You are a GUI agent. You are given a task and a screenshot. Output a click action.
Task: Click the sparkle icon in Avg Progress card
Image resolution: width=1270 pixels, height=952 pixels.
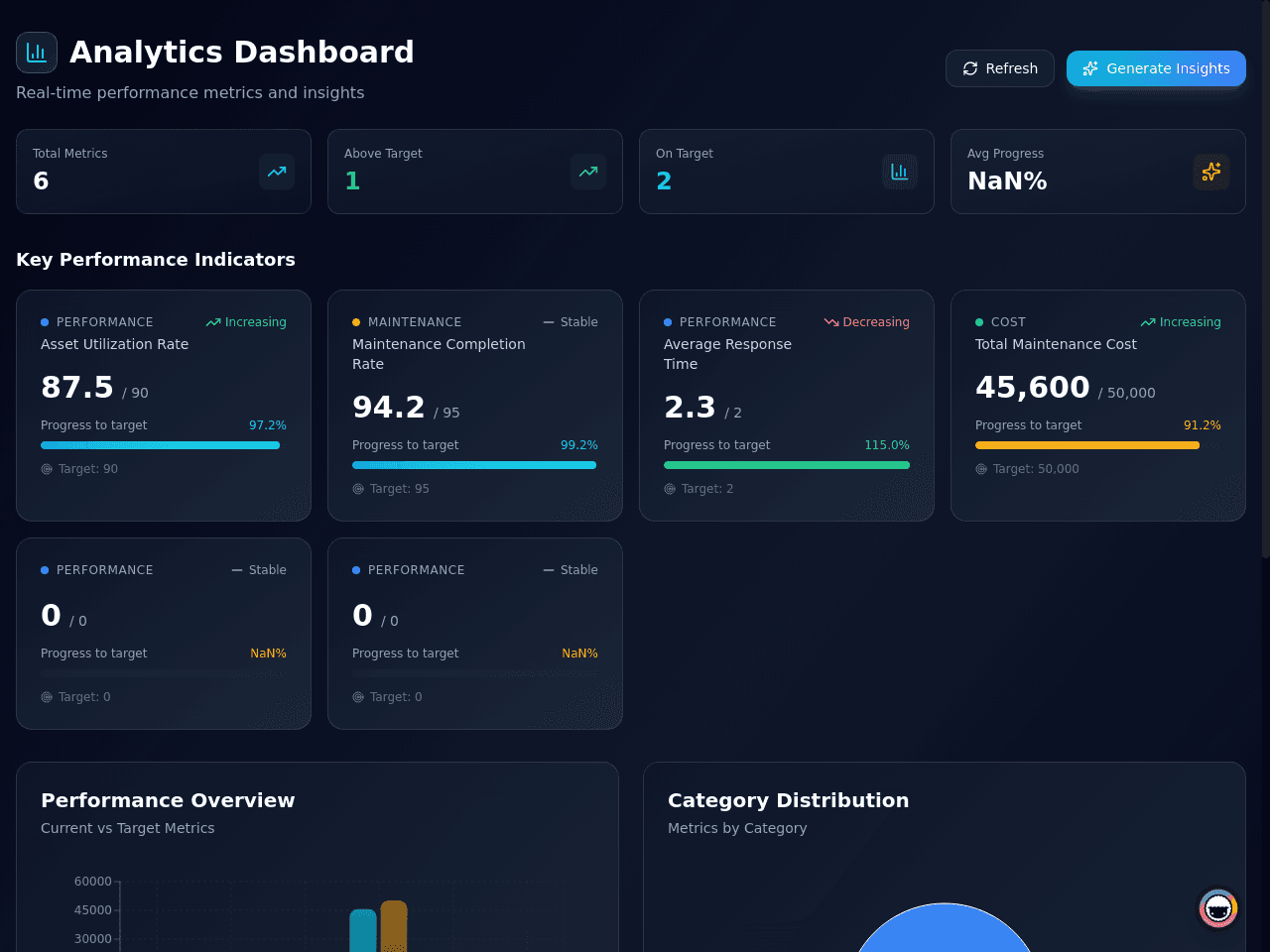[x=1211, y=172]
